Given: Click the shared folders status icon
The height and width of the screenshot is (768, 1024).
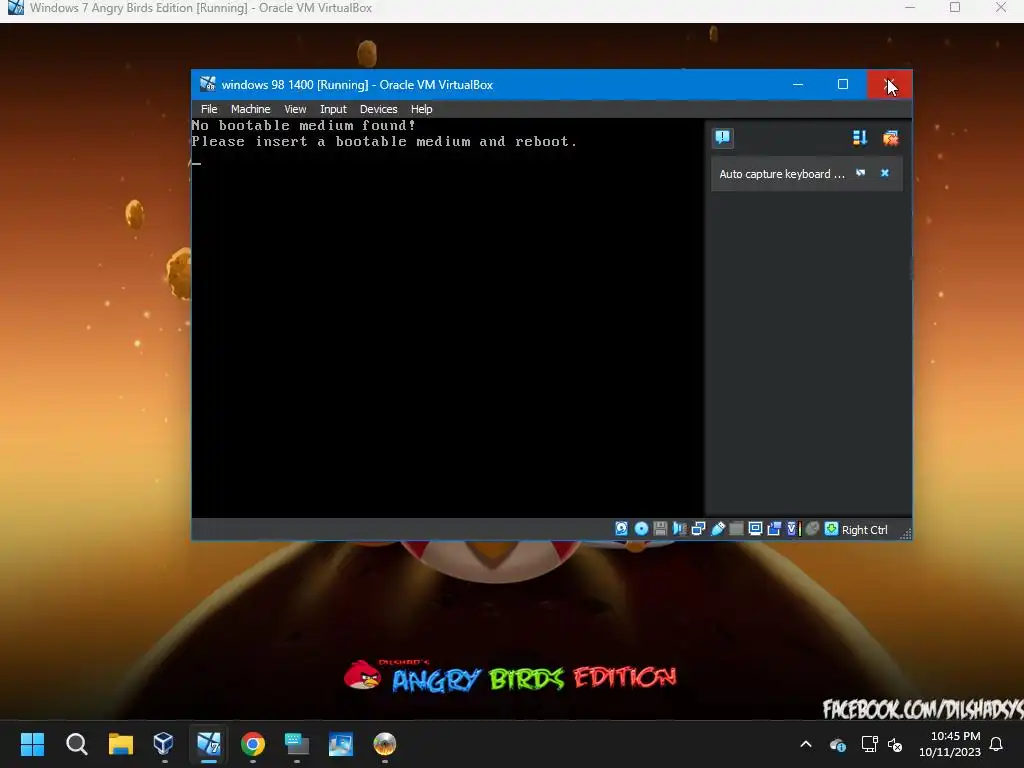Looking at the screenshot, I should (x=736, y=528).
